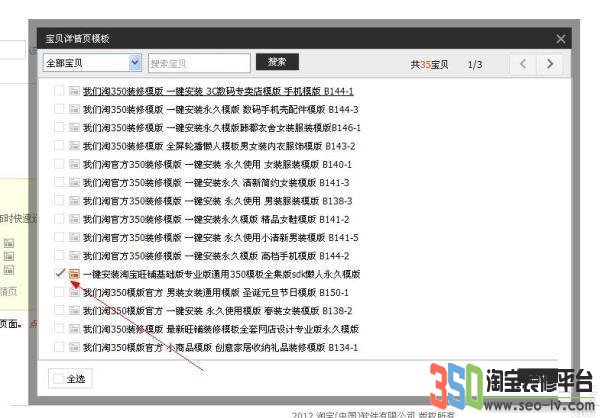600x418 pixels.
Task: Click the 共35宝贝 item count text
Action: (429, 64)
